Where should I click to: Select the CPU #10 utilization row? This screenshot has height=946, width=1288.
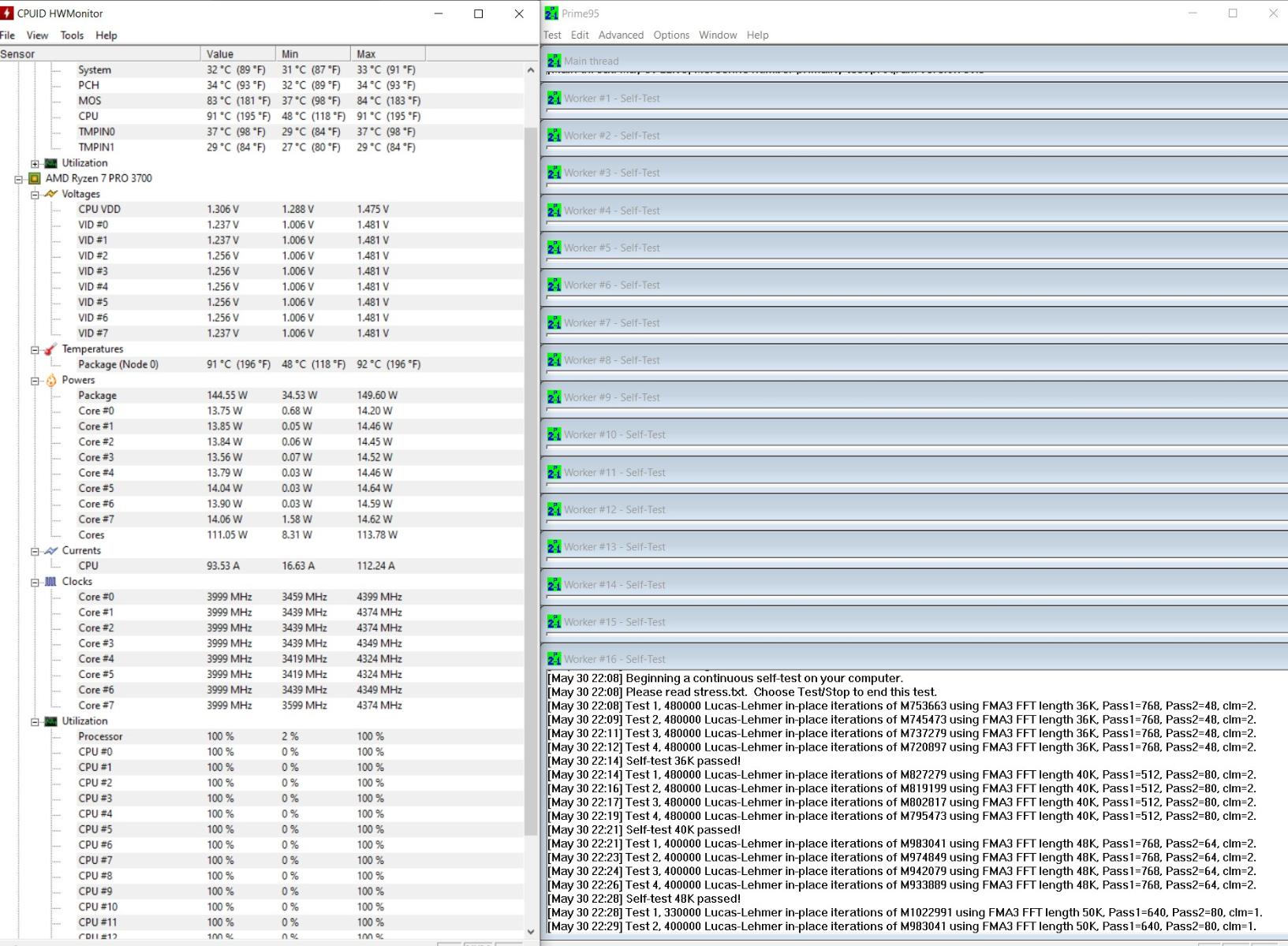[x=262, y=907]
